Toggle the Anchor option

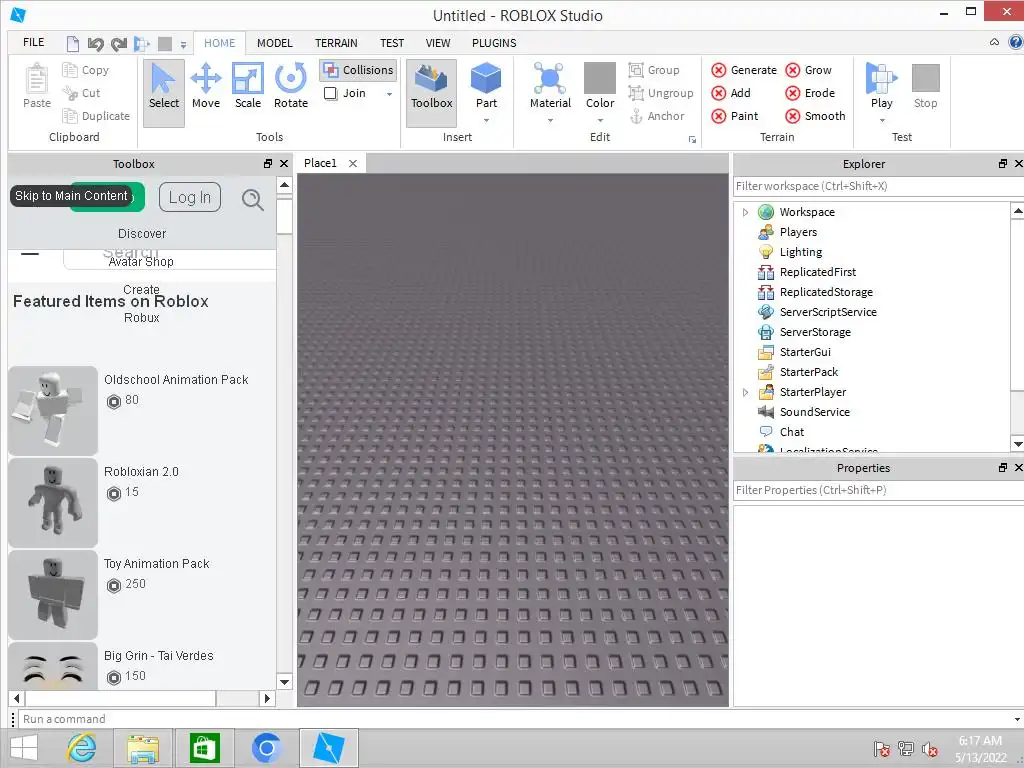point(656,116)
